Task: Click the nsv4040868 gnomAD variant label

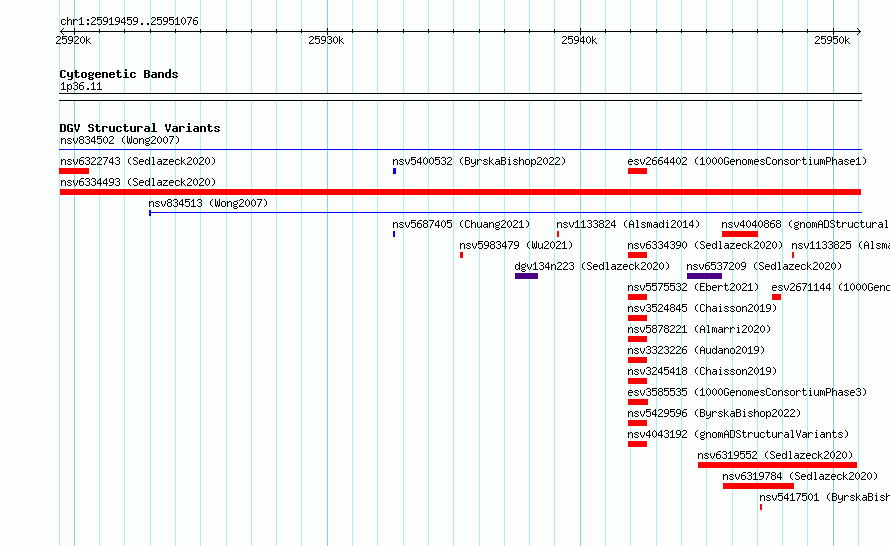Action: (805, 224)
